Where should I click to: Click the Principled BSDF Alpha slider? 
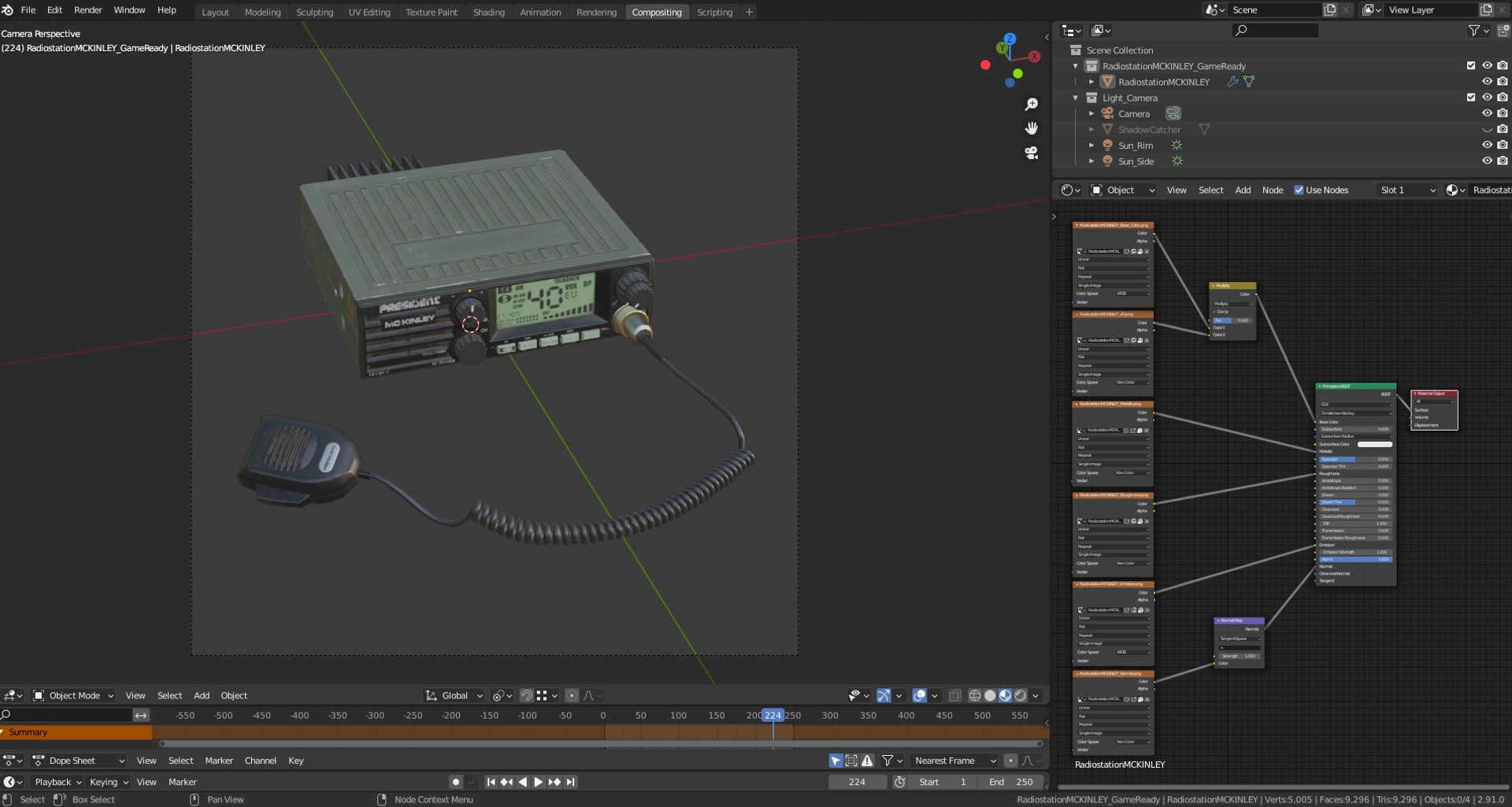pos(1355,559)
